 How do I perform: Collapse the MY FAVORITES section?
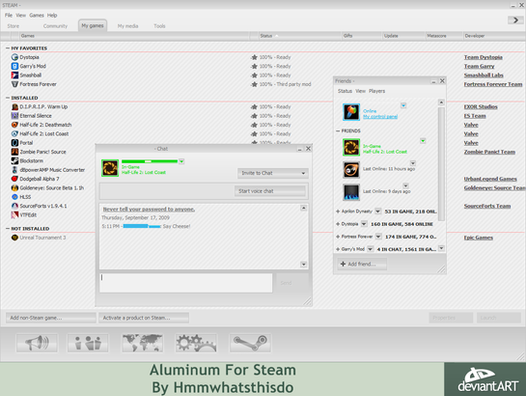coord(7,48)
